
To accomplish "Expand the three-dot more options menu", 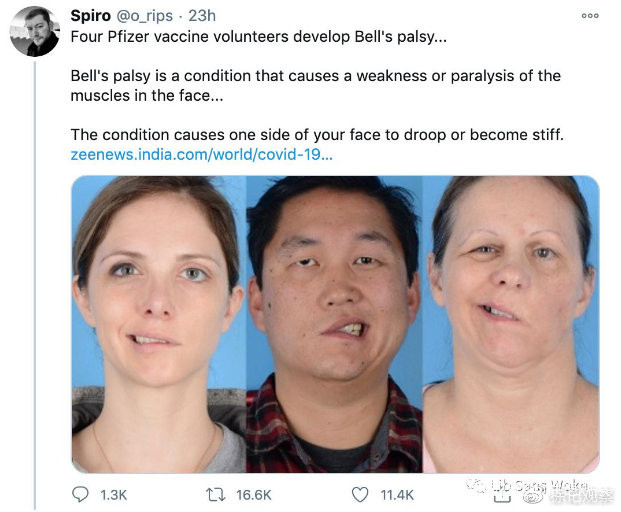I will (x=590, y=16).
